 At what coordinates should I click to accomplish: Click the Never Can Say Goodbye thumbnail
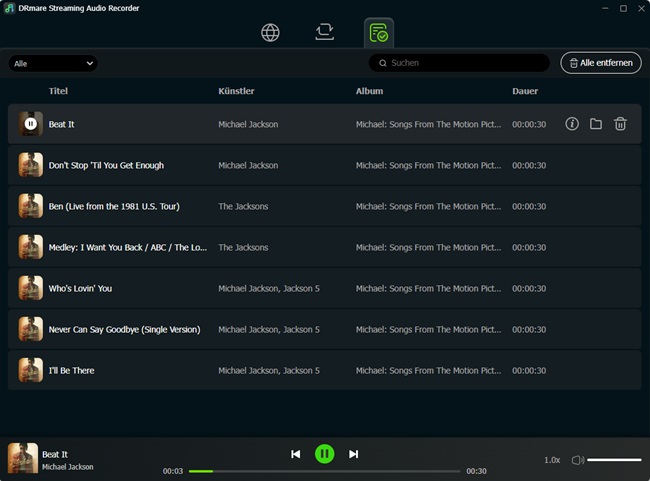point(30,329)
